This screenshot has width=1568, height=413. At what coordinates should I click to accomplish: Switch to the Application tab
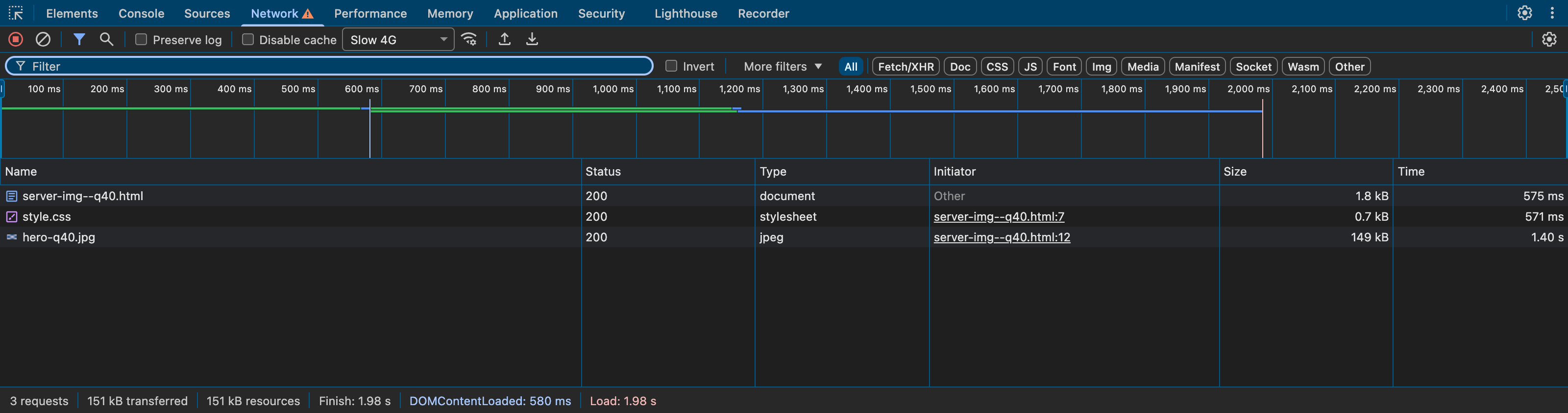[525, 13]
